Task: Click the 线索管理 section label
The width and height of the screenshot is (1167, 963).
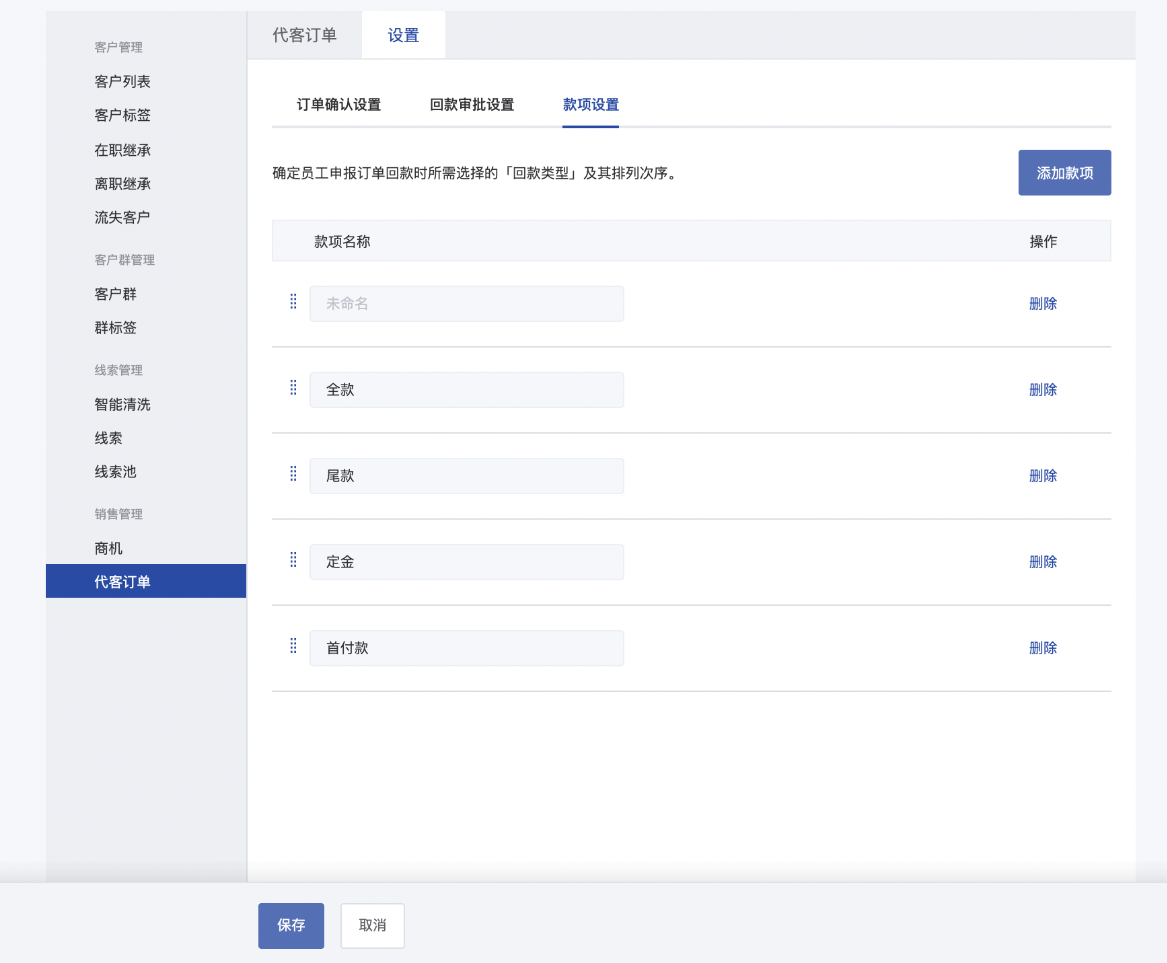Action: 118,370
